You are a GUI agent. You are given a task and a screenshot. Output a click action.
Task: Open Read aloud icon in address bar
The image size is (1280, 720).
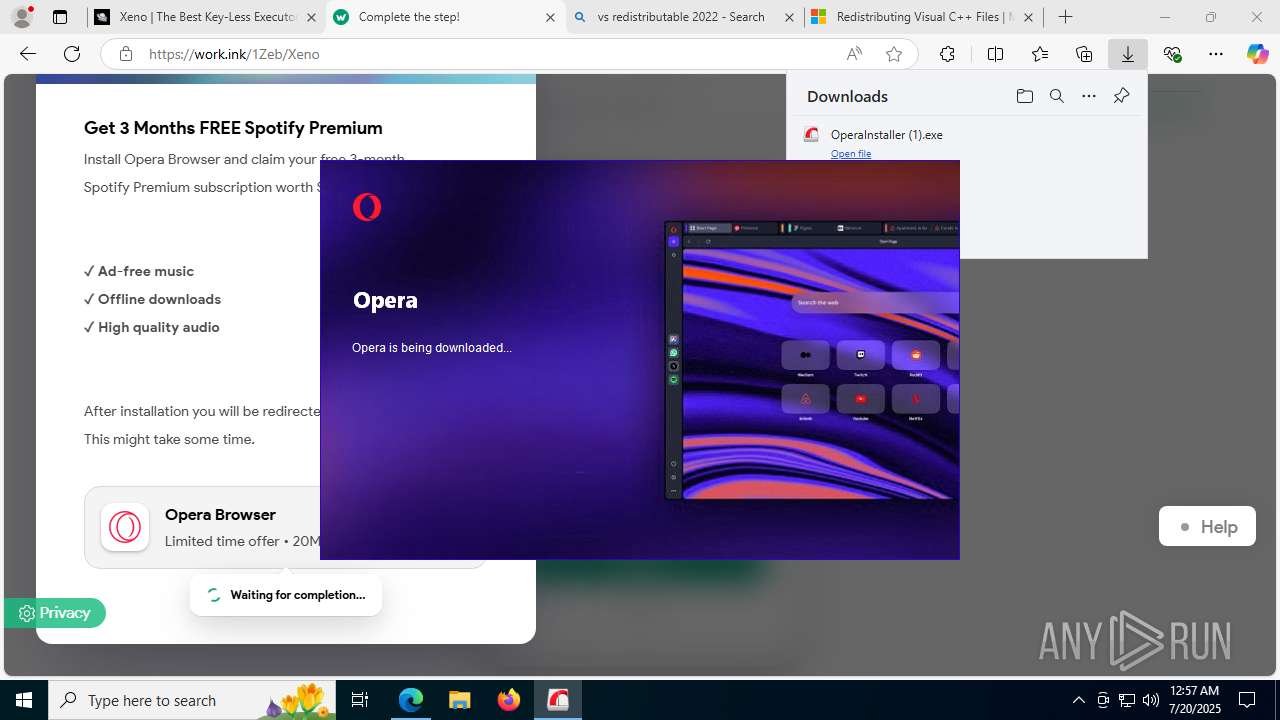tap(854, 54)
